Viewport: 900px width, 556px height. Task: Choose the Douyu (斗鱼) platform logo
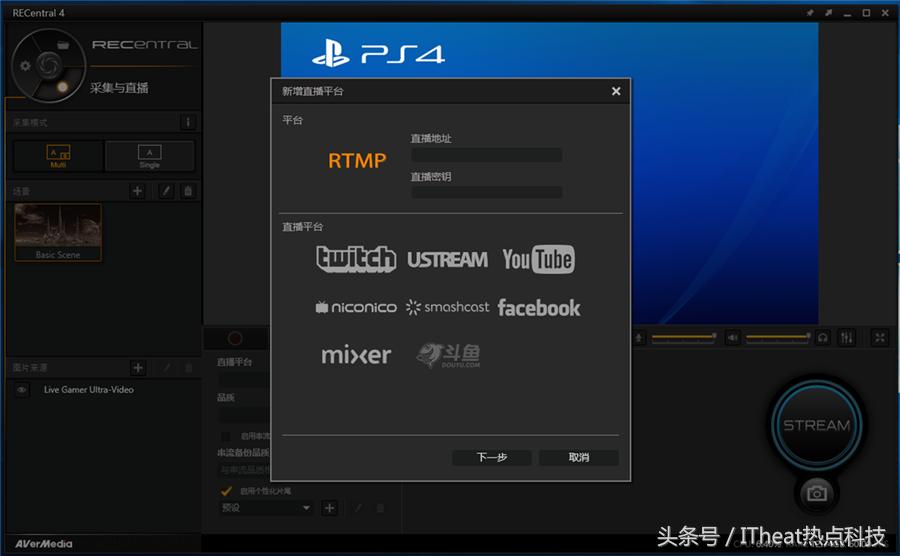[x=448, y=355]
